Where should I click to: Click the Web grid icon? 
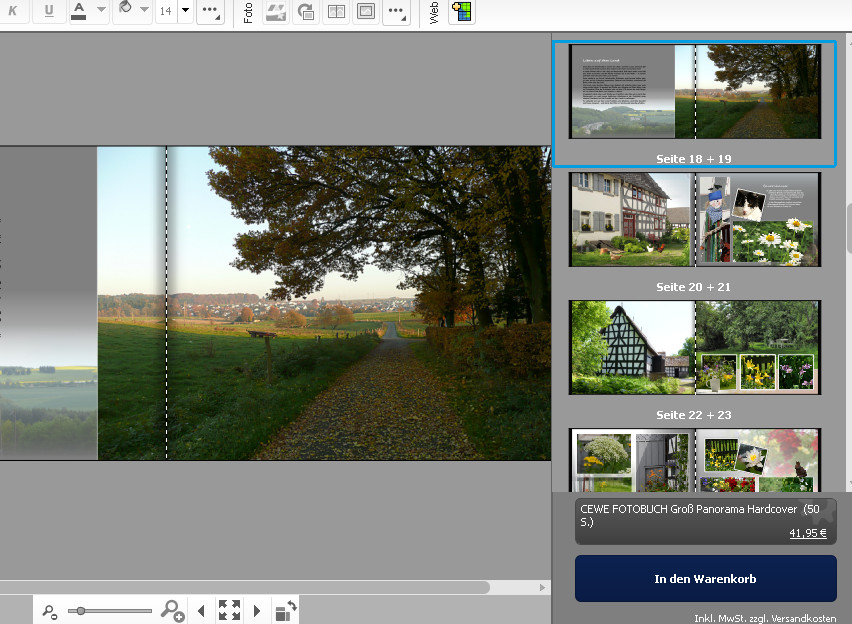tap(461, 12)
